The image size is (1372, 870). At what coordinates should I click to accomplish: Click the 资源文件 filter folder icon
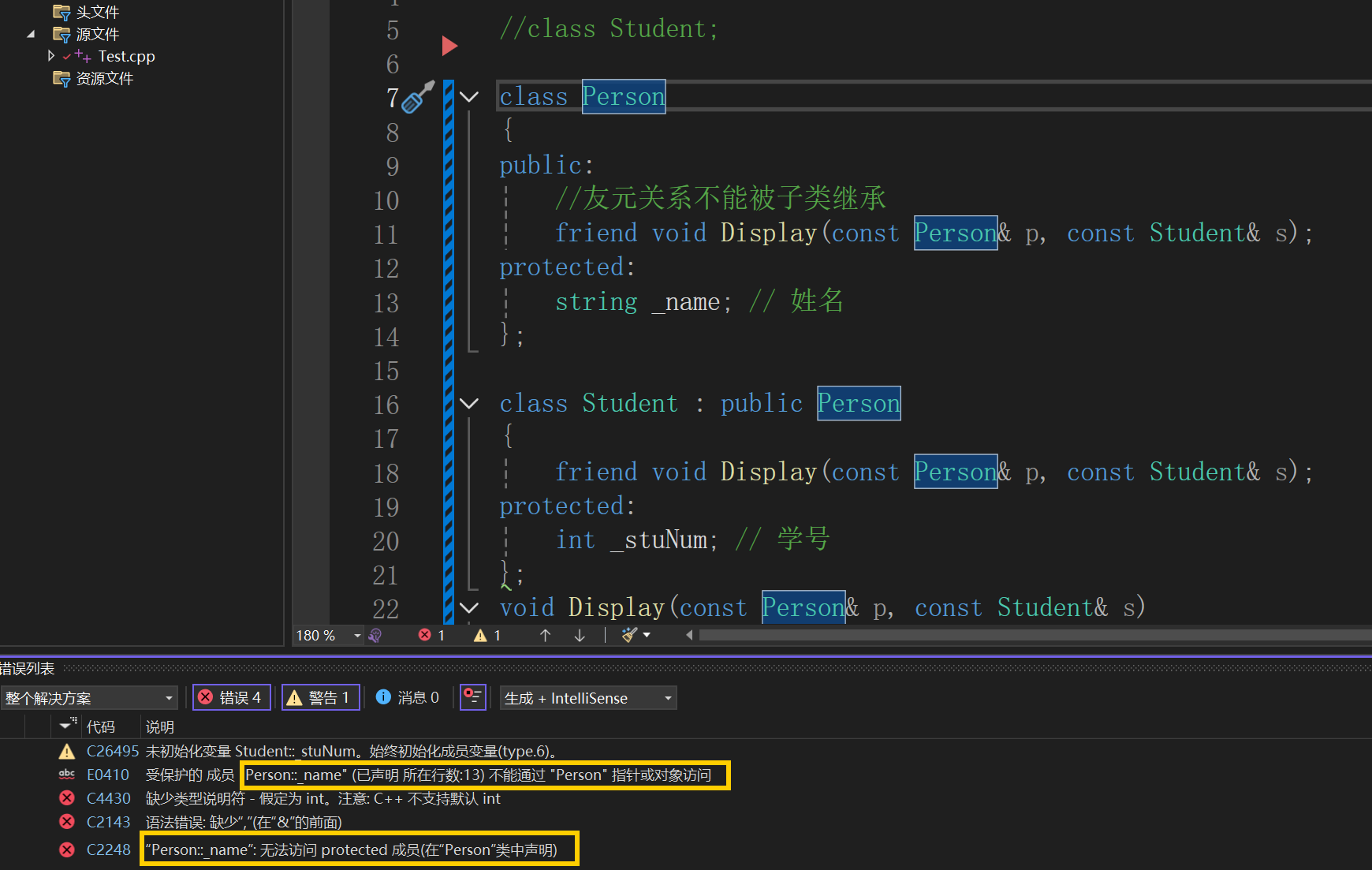pyautogui.click(x=62, y=78)
